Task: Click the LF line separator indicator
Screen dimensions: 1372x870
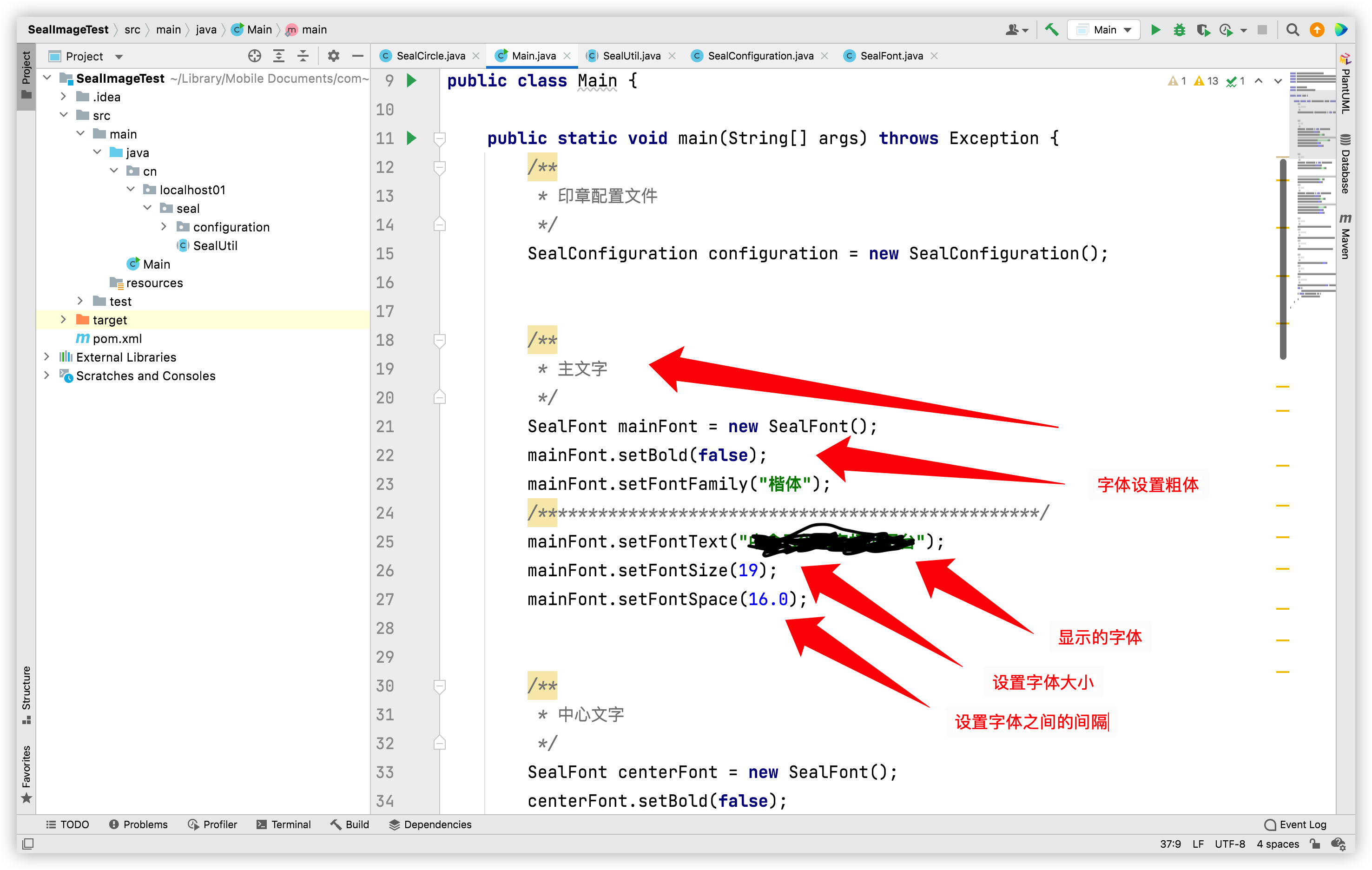Action: coord(1198,844)
